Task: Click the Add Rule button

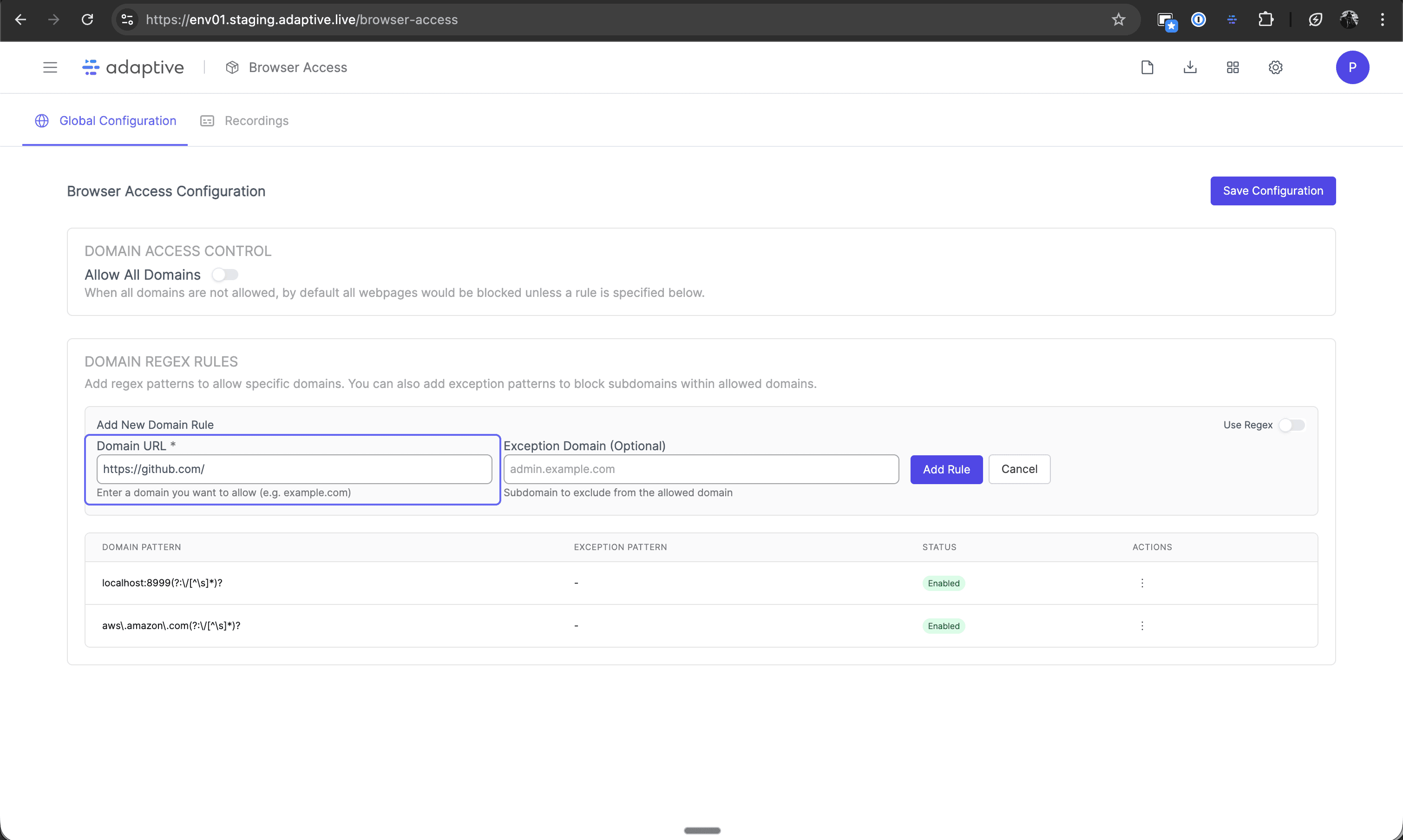Action: pos(946,469)
